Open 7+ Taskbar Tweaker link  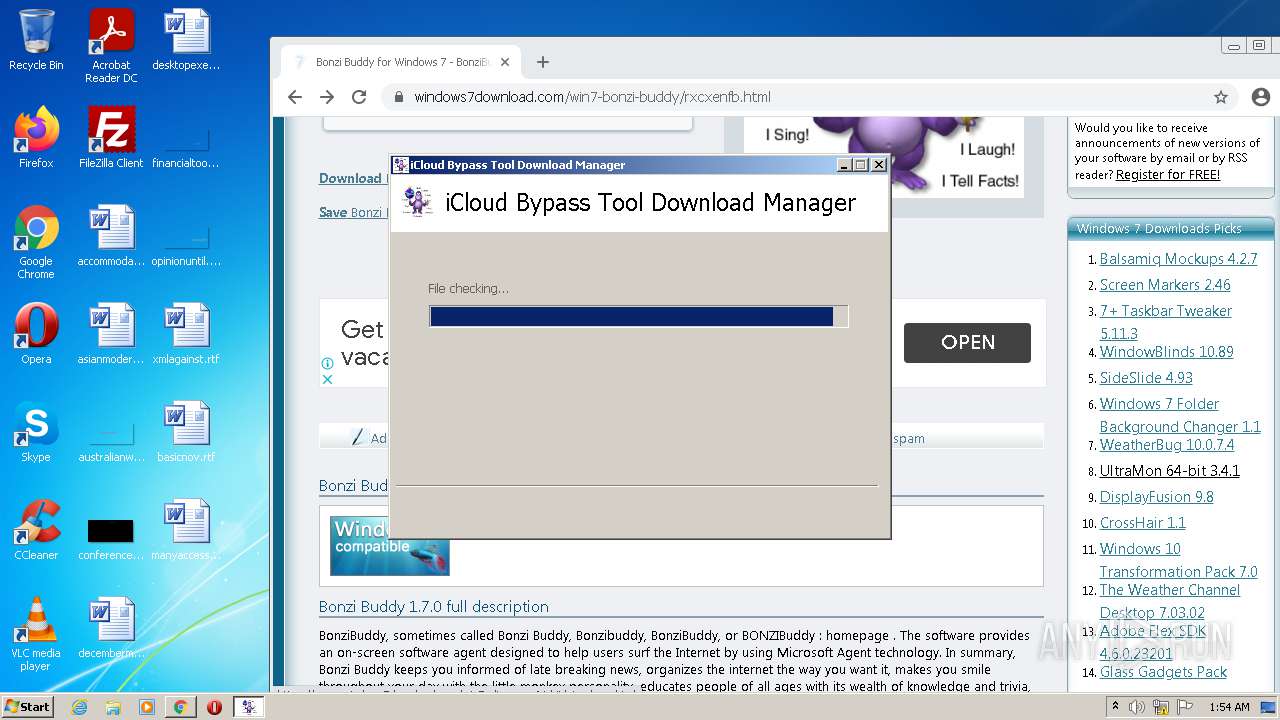1166,311
